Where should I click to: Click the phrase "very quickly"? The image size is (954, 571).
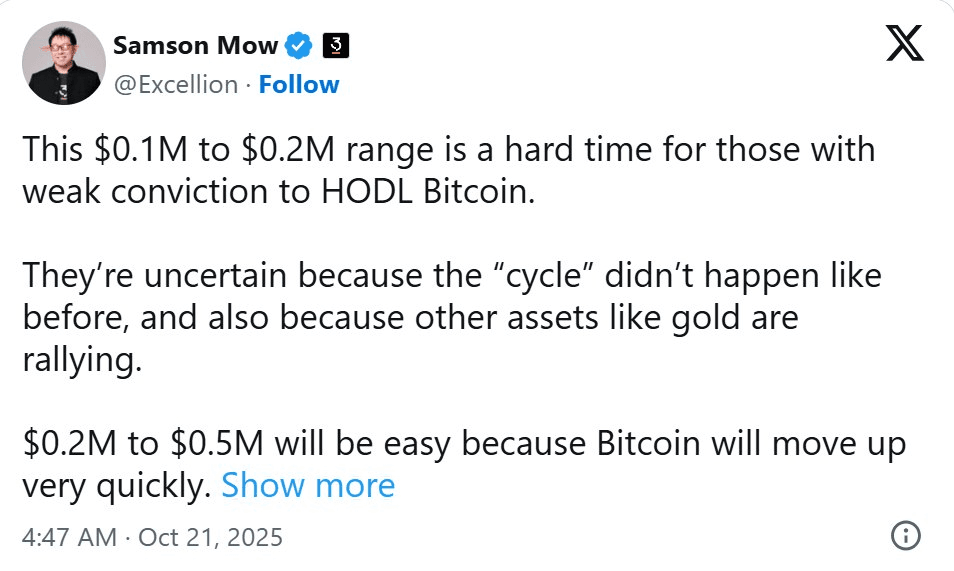115,486
